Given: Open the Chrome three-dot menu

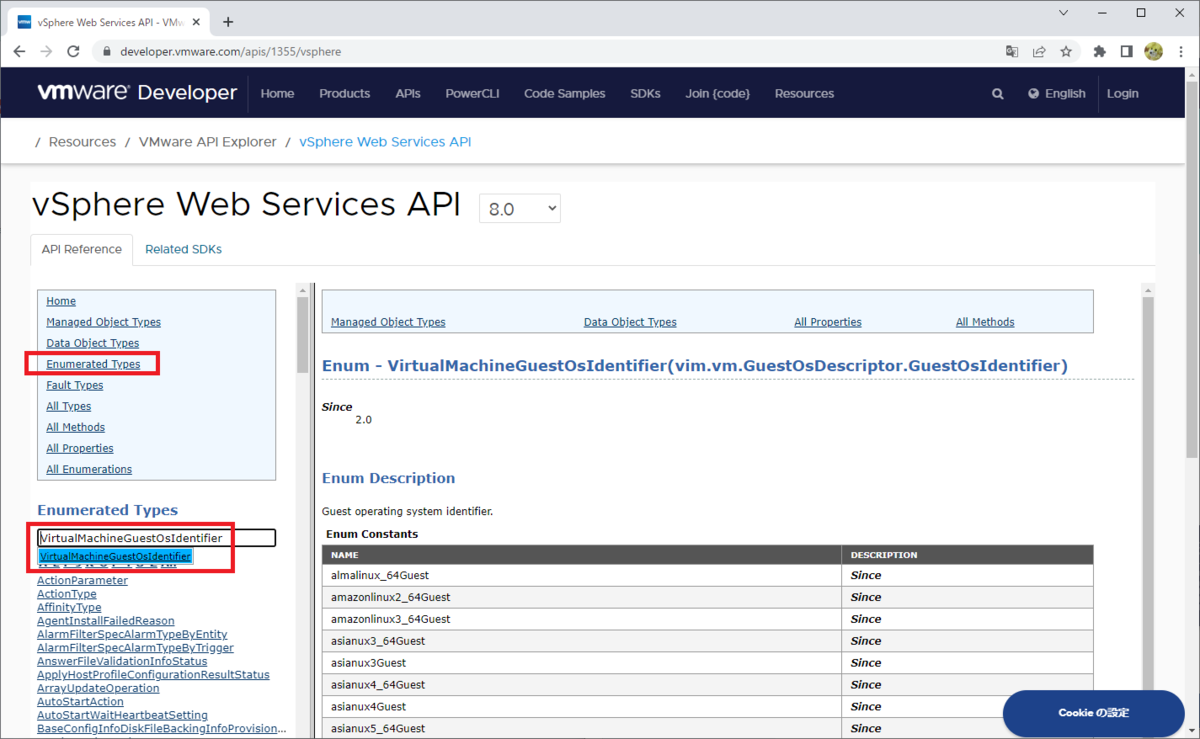Looking at the screenshot, I should click(x=1180, y=51).
